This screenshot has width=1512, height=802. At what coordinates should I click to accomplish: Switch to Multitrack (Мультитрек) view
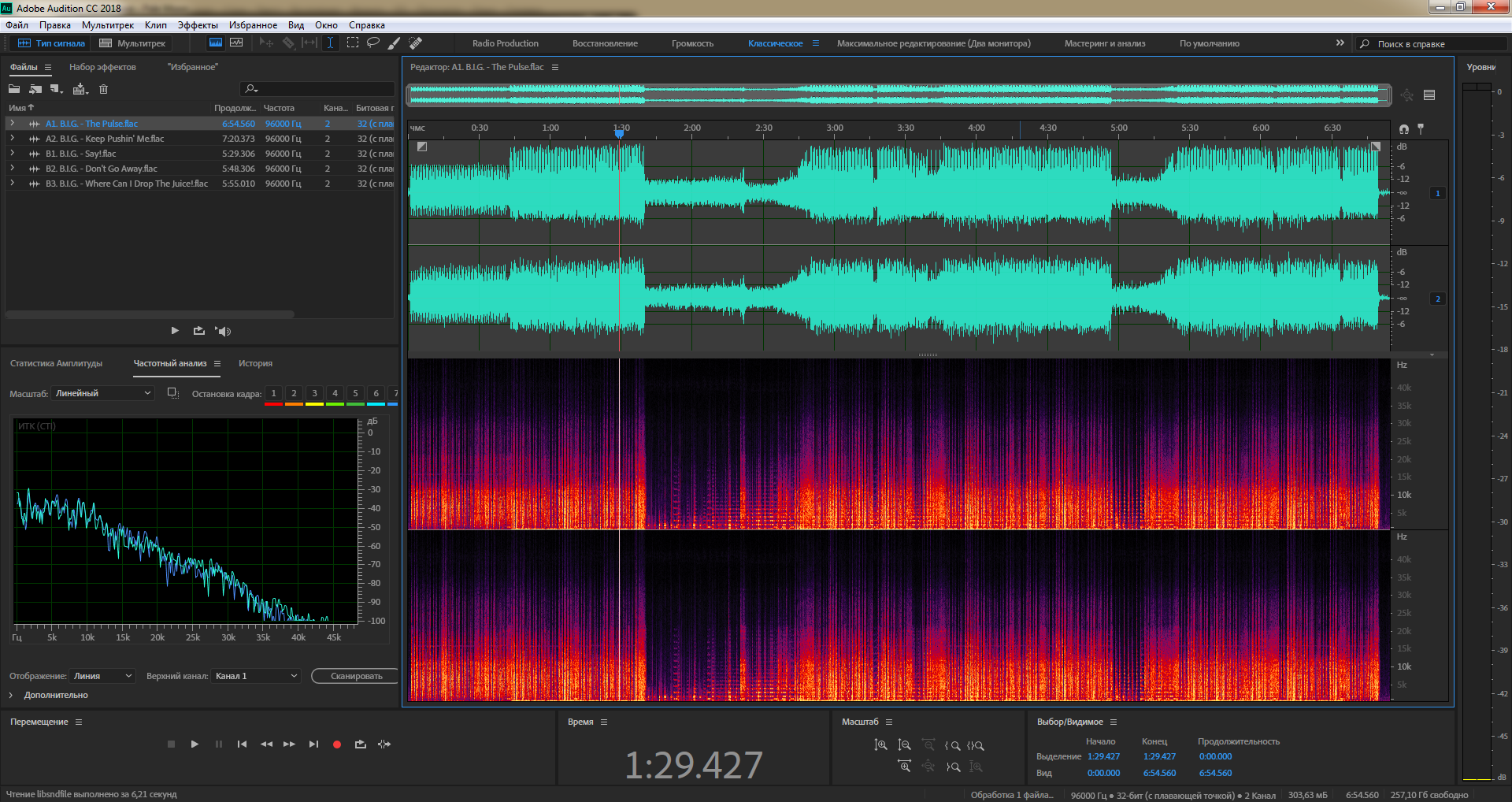tap(132, 43)
